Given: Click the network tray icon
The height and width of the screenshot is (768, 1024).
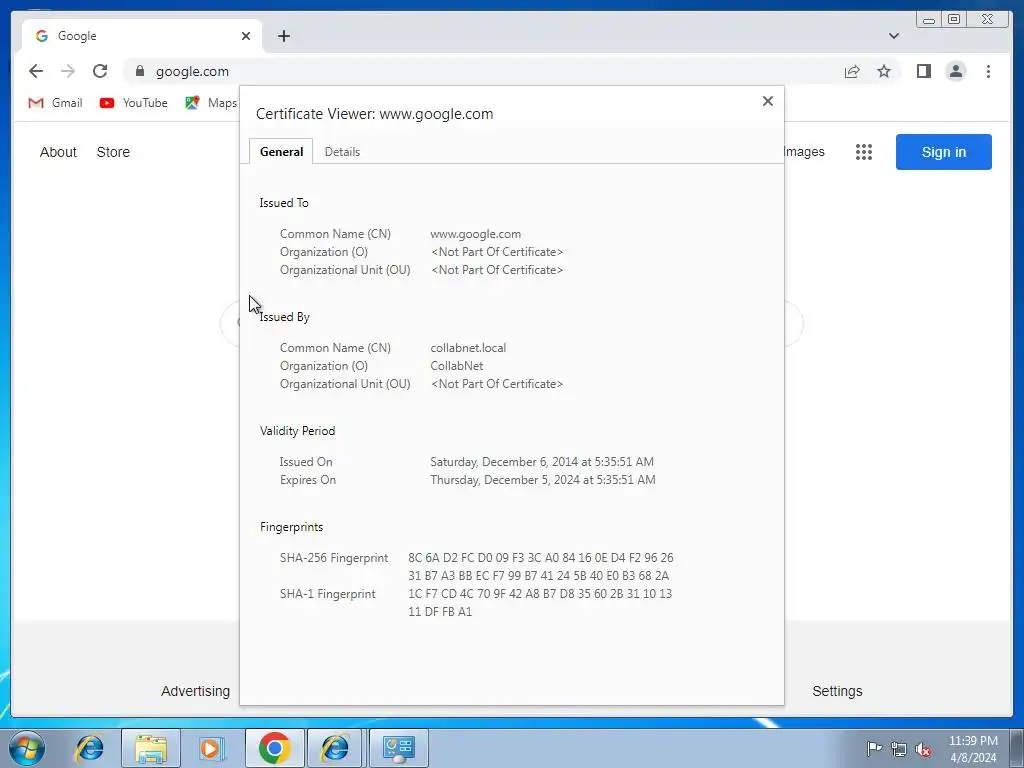Looking at the screenshot, I should pyautogui.click(x=899, y=749).
